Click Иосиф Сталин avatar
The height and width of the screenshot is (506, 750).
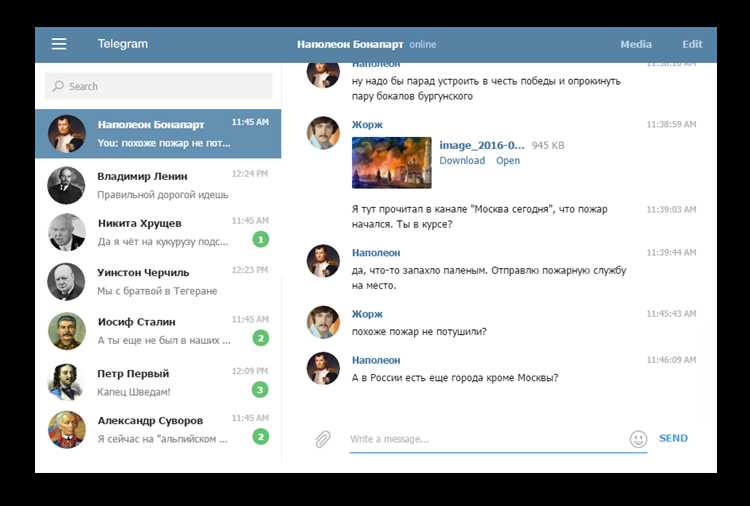(x=66, y=330)
